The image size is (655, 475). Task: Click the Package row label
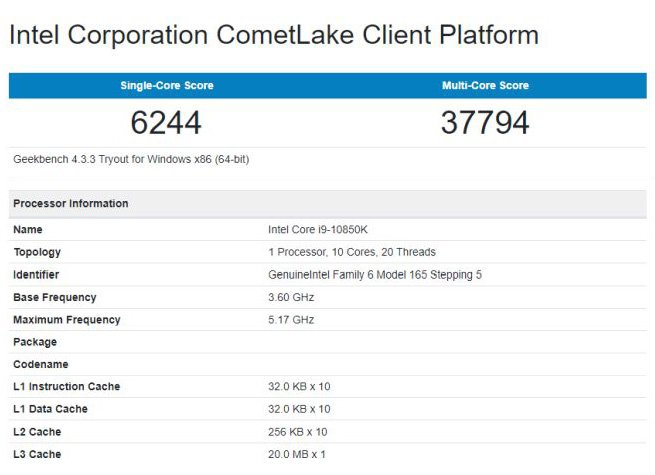coord(35,342)
